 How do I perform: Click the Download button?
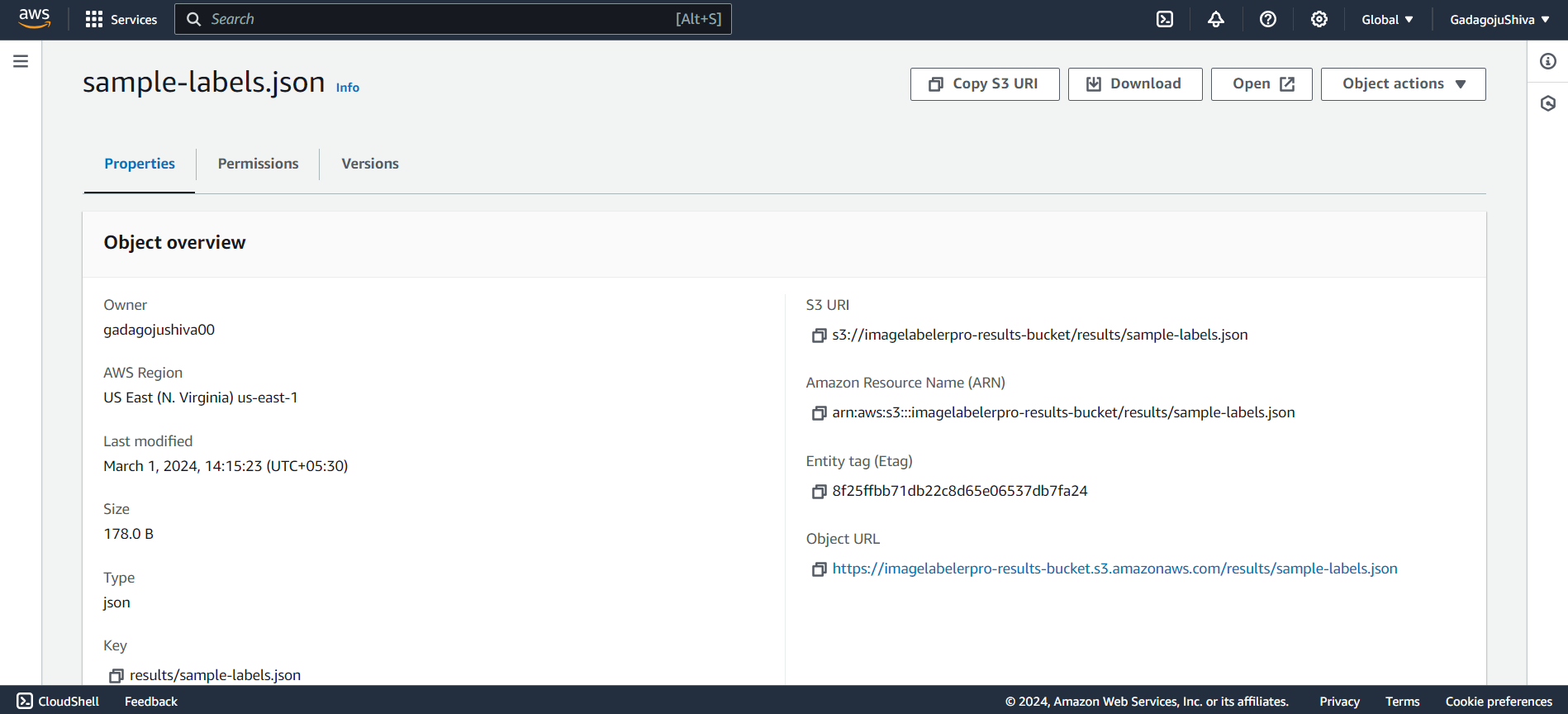pos(1135,84)
